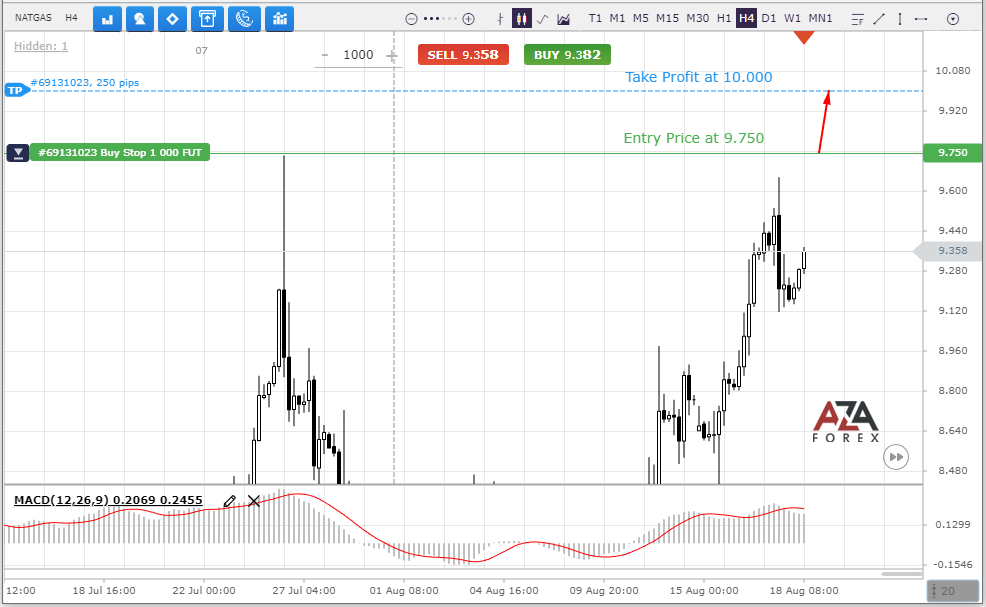The image size is (986, 607).
Task: Increase order volume with plus button
Action: point(392,56)
